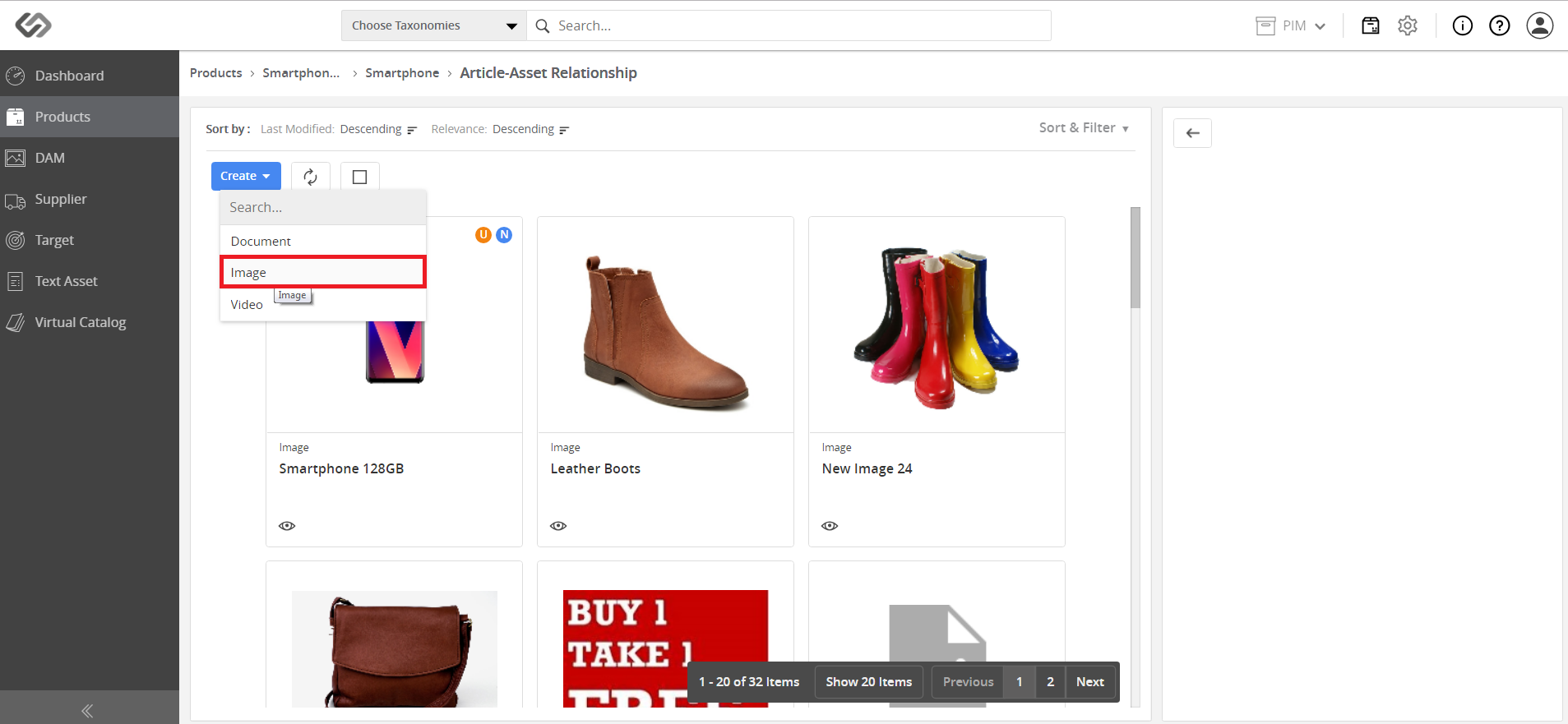Click the refresh icon beside Create
Screen dimensions: 1568x724
[x=310, y=177]
